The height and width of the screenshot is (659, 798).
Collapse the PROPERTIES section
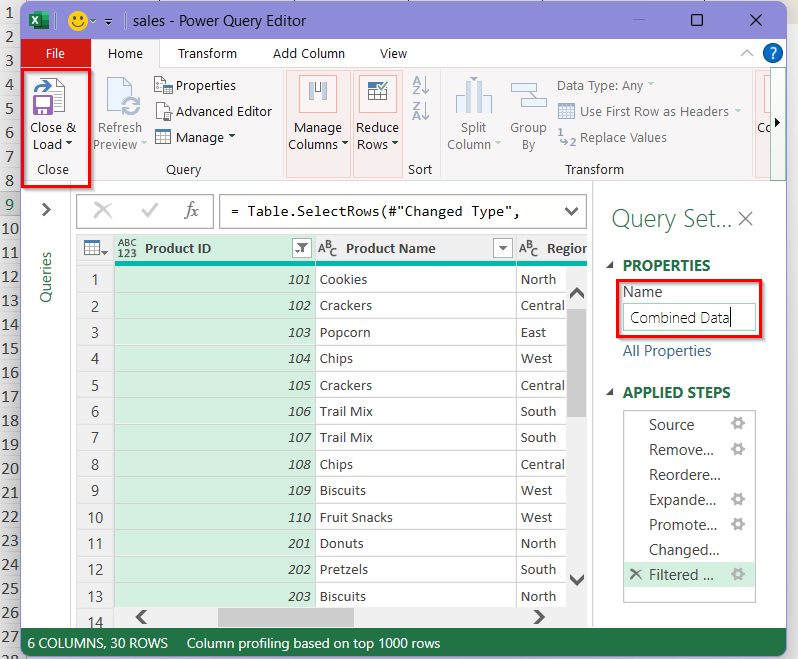610,265
